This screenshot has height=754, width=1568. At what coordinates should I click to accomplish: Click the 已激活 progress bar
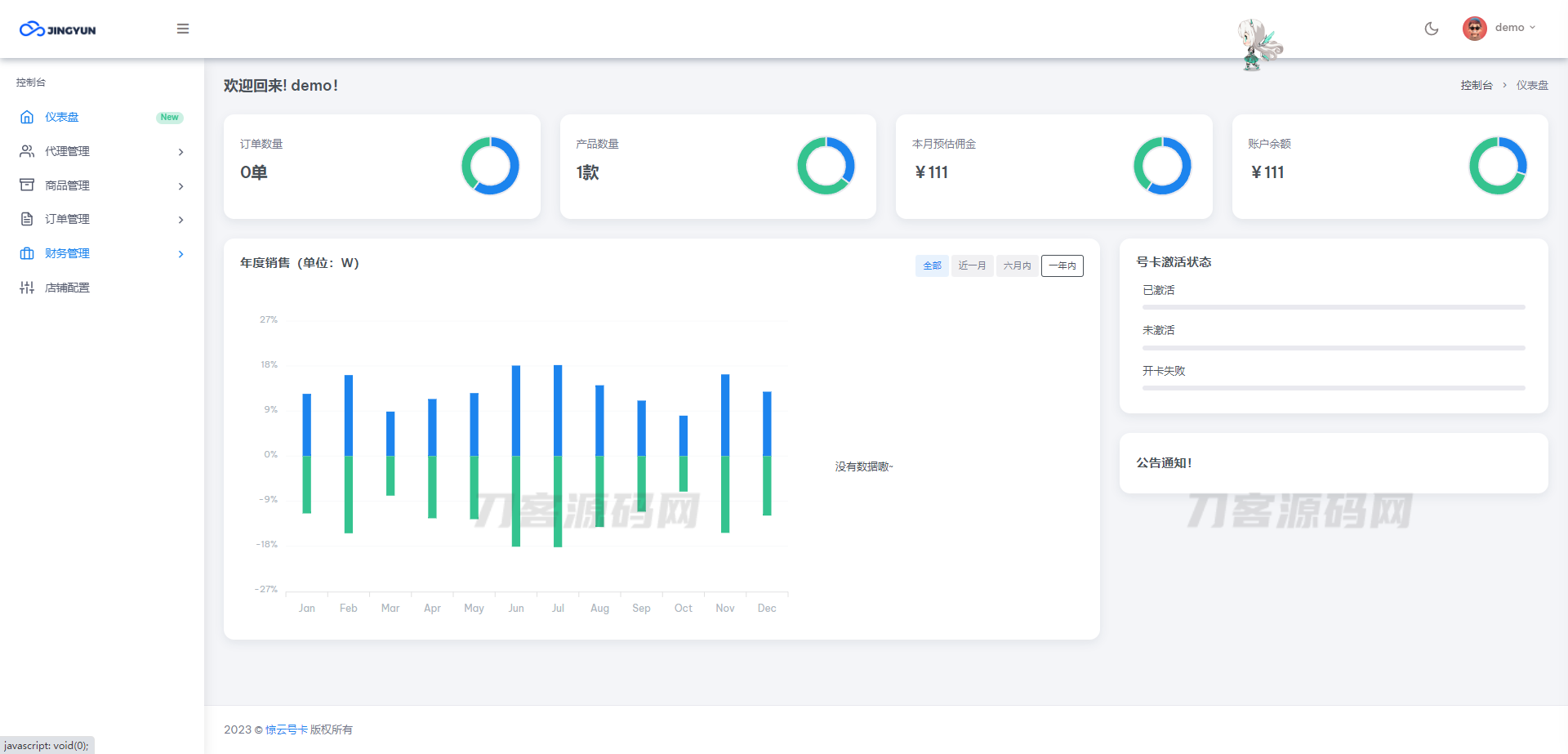(x=1333, y=307)
